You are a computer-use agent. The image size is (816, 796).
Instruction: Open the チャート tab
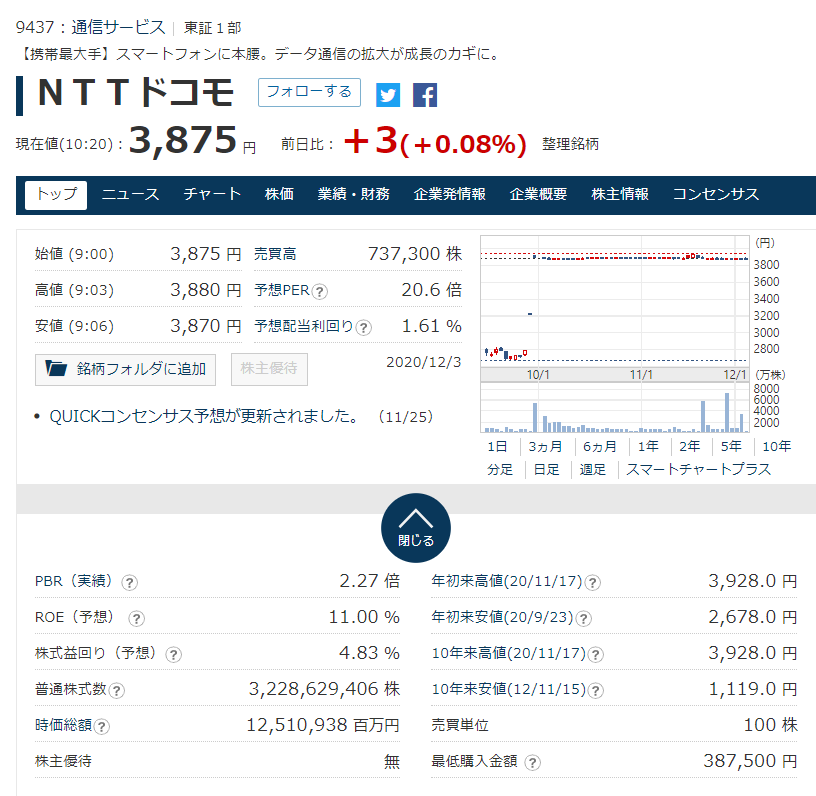212,195
